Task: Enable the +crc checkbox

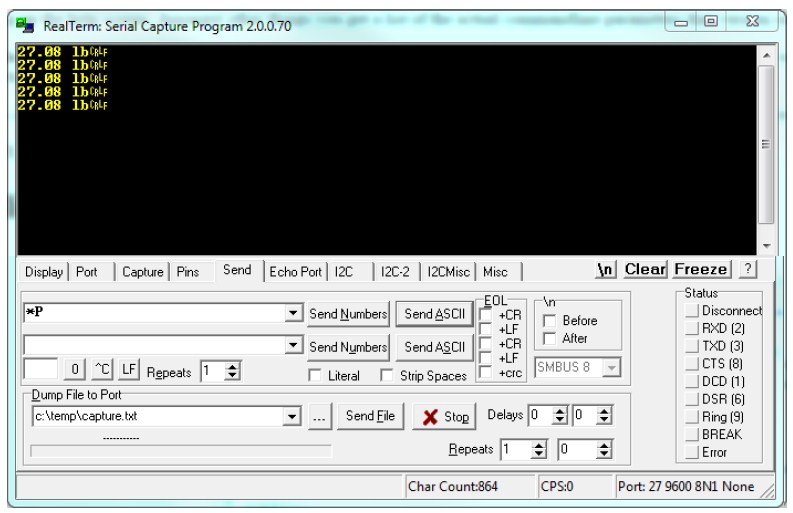Action: (485, 373)
